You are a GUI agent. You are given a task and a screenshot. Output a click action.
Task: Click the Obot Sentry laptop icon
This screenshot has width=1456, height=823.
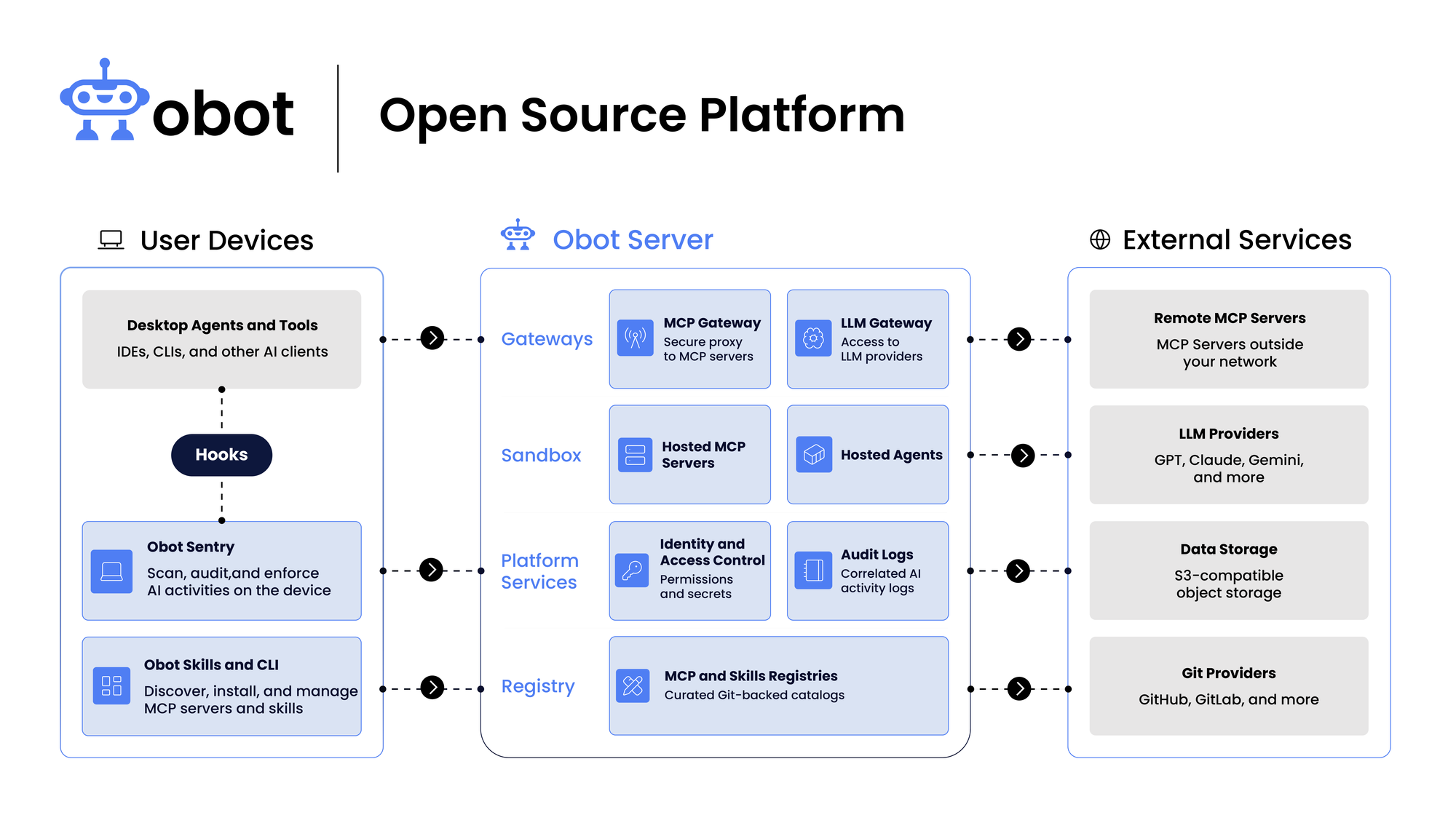click(x=111, y=571)
